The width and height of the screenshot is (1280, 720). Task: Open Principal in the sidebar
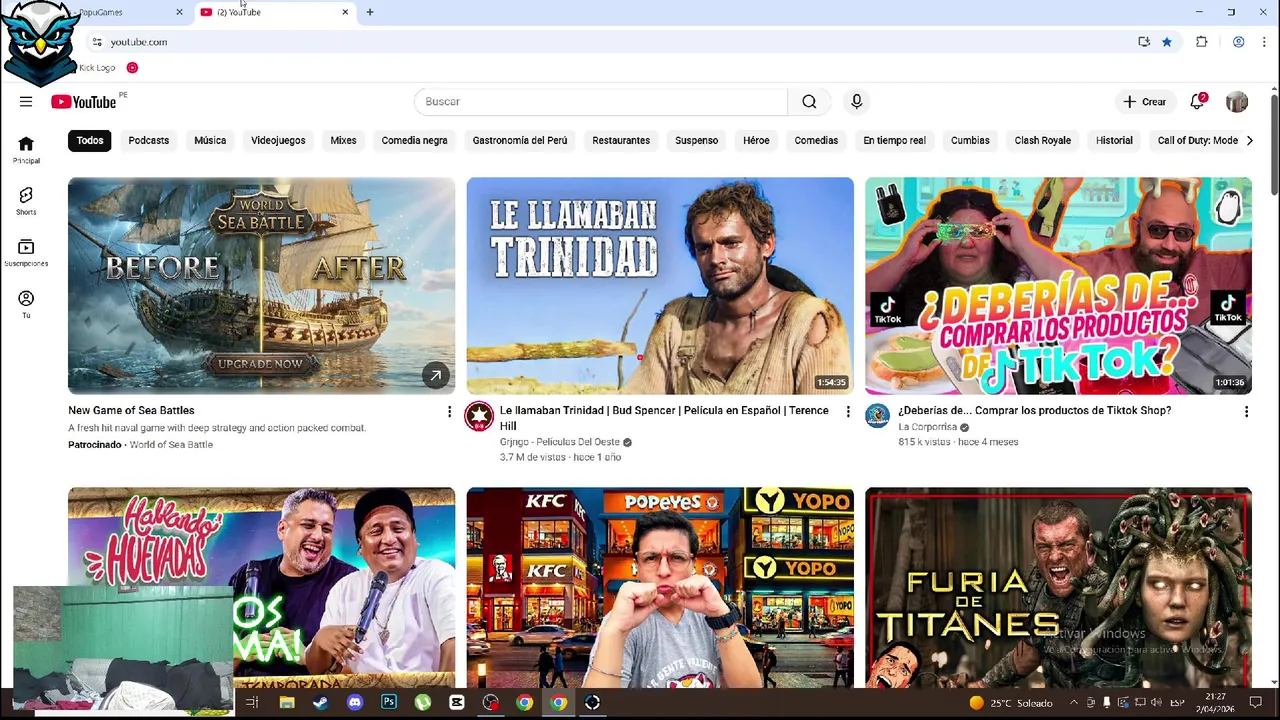click(x=26, y=150)
